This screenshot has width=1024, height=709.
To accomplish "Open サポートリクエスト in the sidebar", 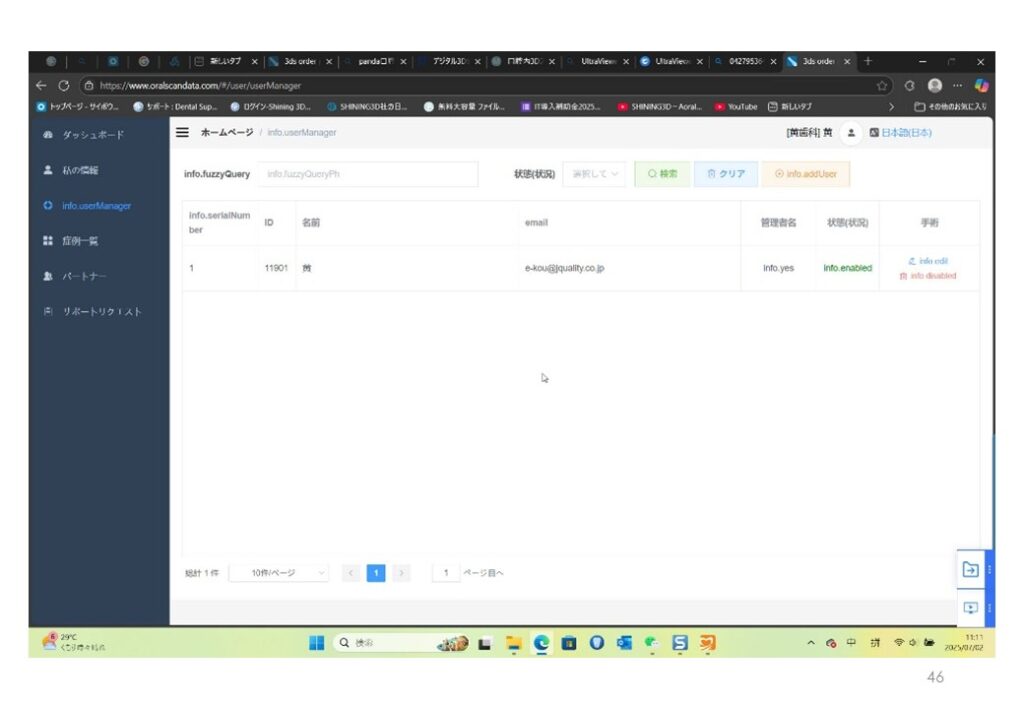I will [x=101, y=312].
